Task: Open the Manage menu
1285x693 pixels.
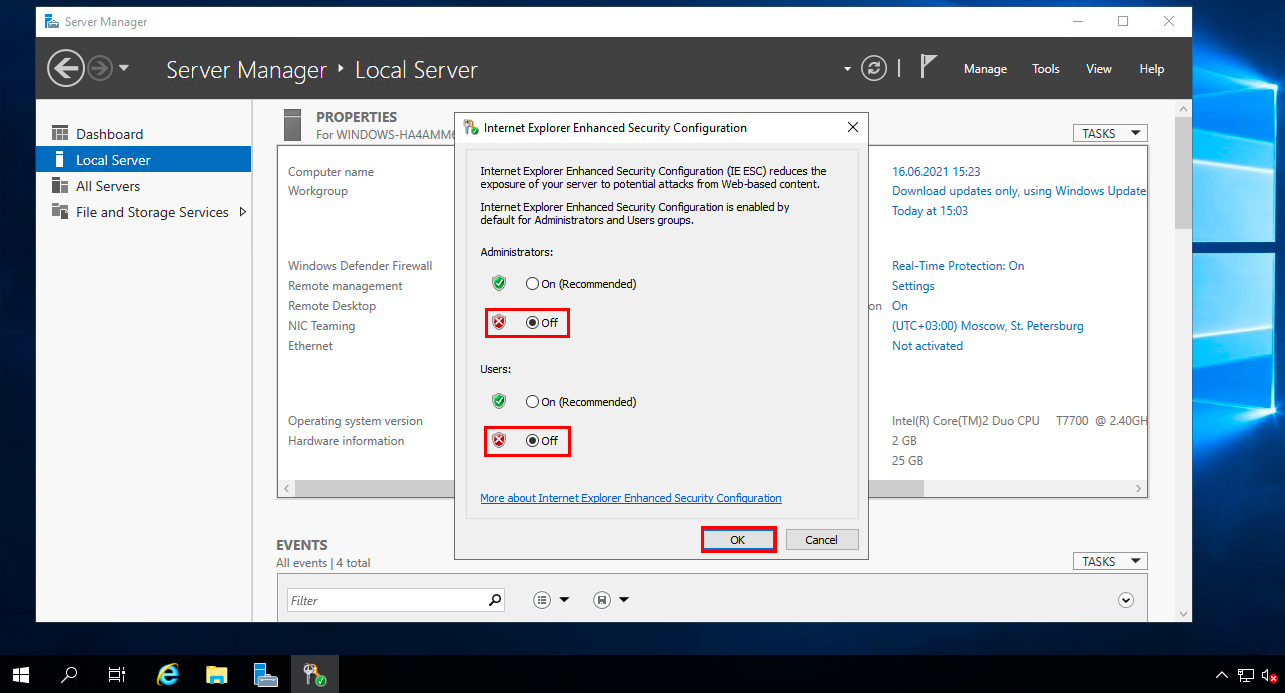Action: click(x=985, y=69)
